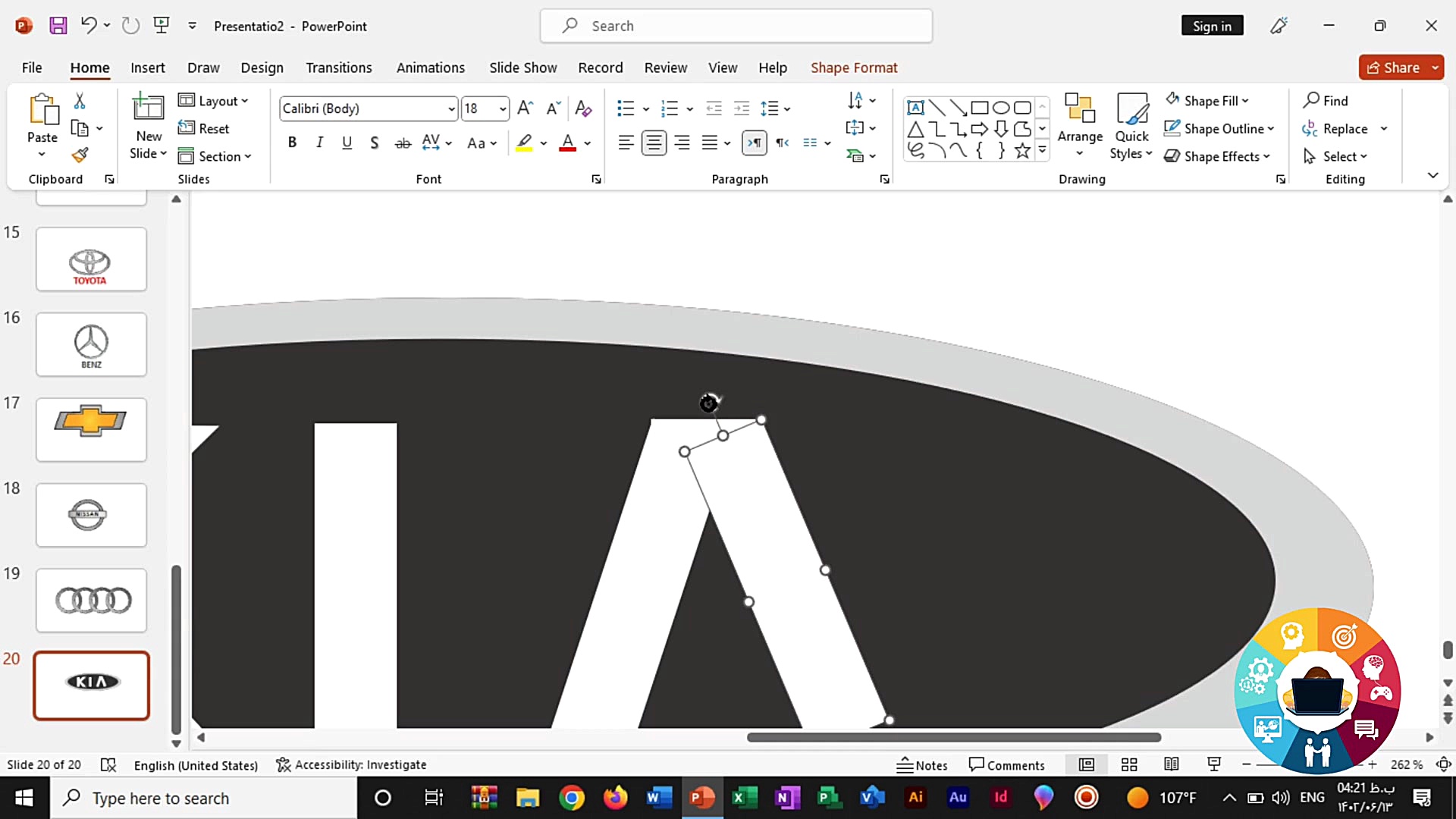
Task: Click the Share button
Action: point(1393,67)
